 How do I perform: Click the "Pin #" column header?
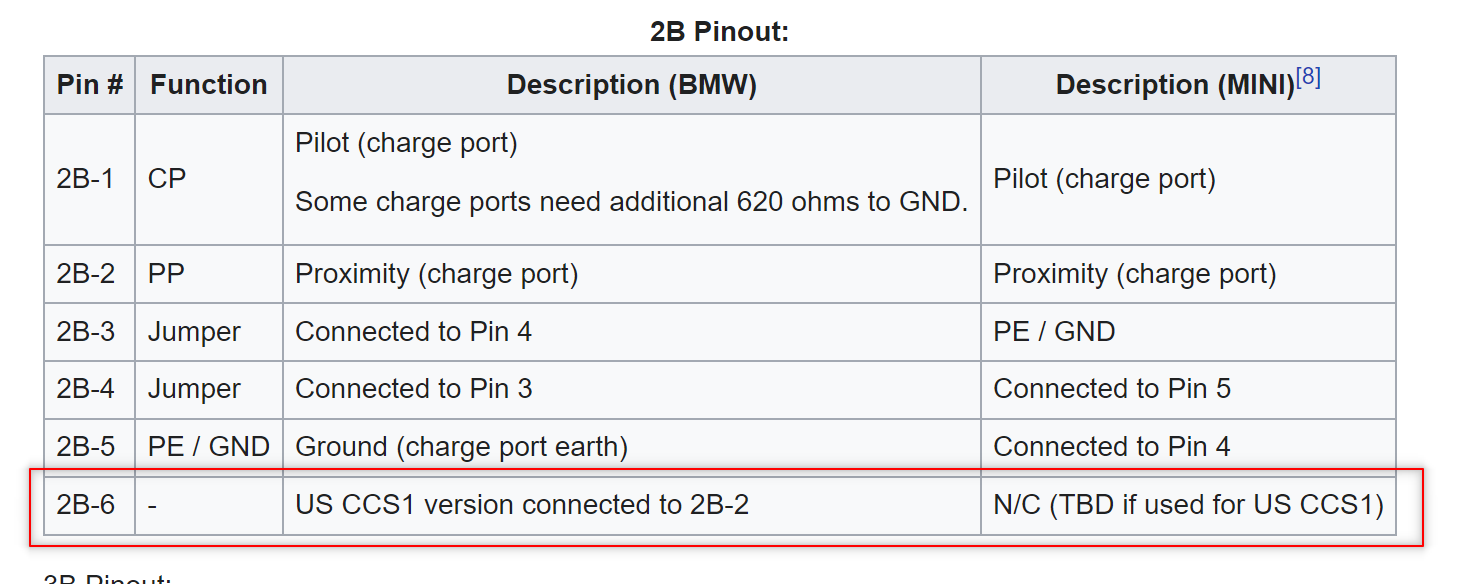click(89, 85)
